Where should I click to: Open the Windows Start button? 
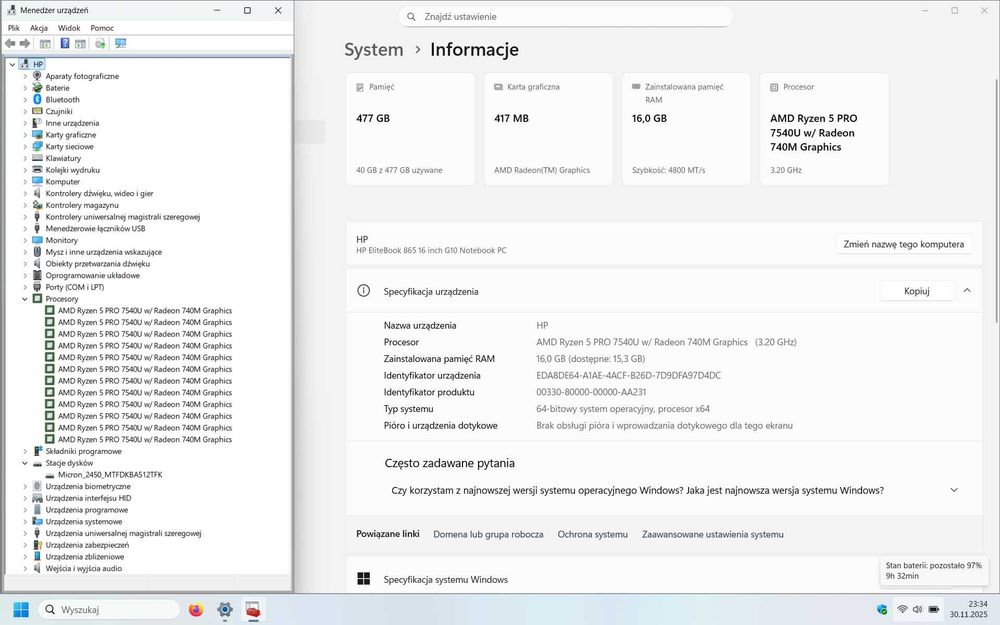[21, 610]
